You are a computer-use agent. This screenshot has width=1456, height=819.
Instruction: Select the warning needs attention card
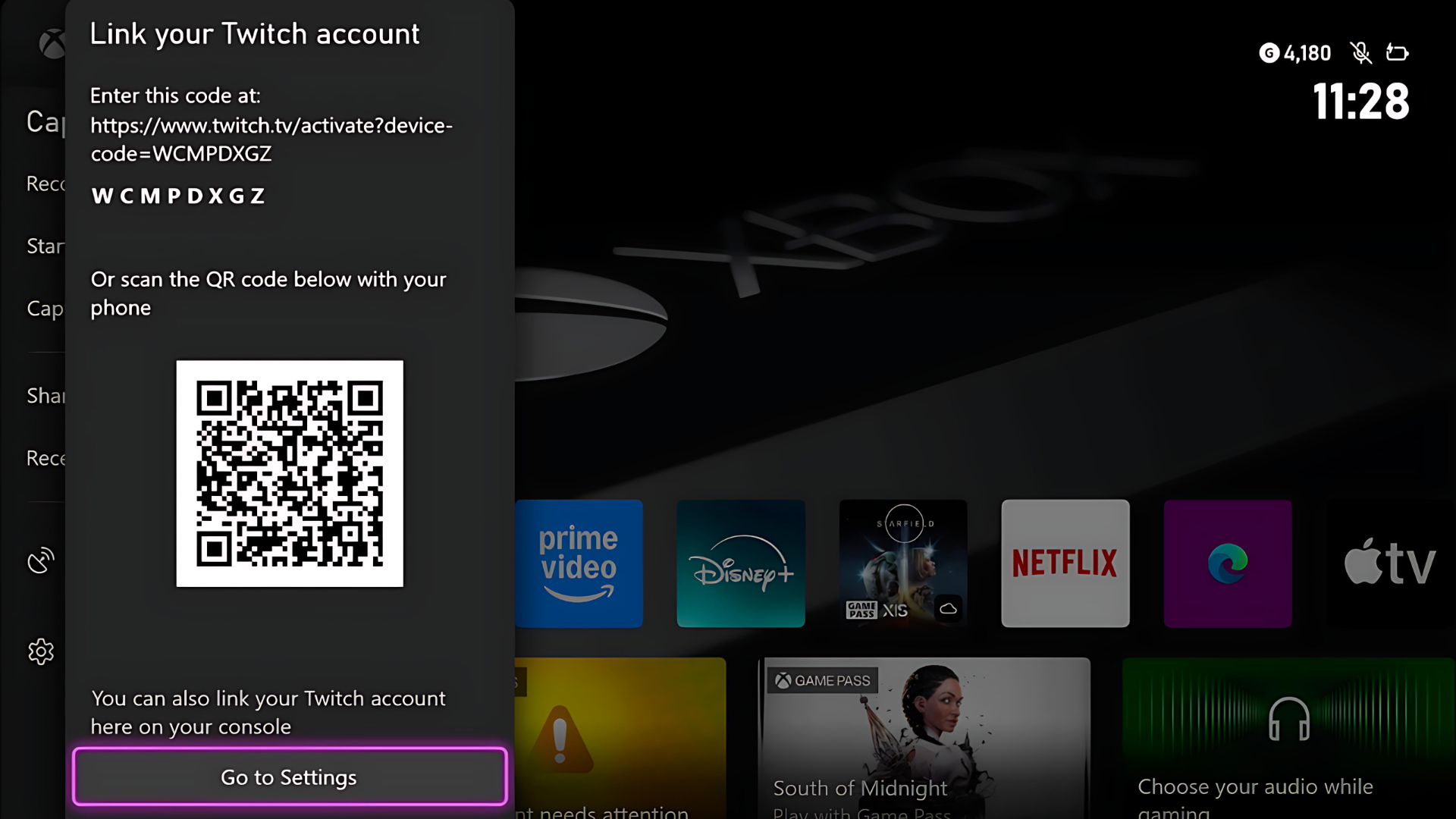point(620,739)
